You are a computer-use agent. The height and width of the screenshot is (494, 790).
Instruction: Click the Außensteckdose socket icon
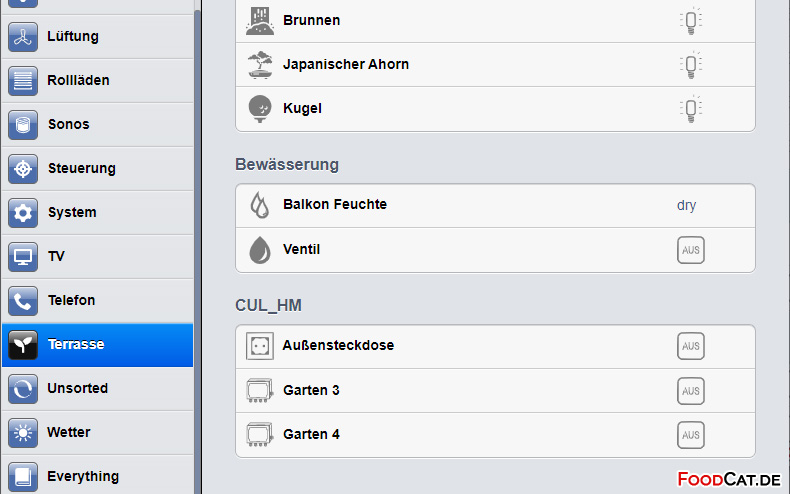click(x=259, y=346)
